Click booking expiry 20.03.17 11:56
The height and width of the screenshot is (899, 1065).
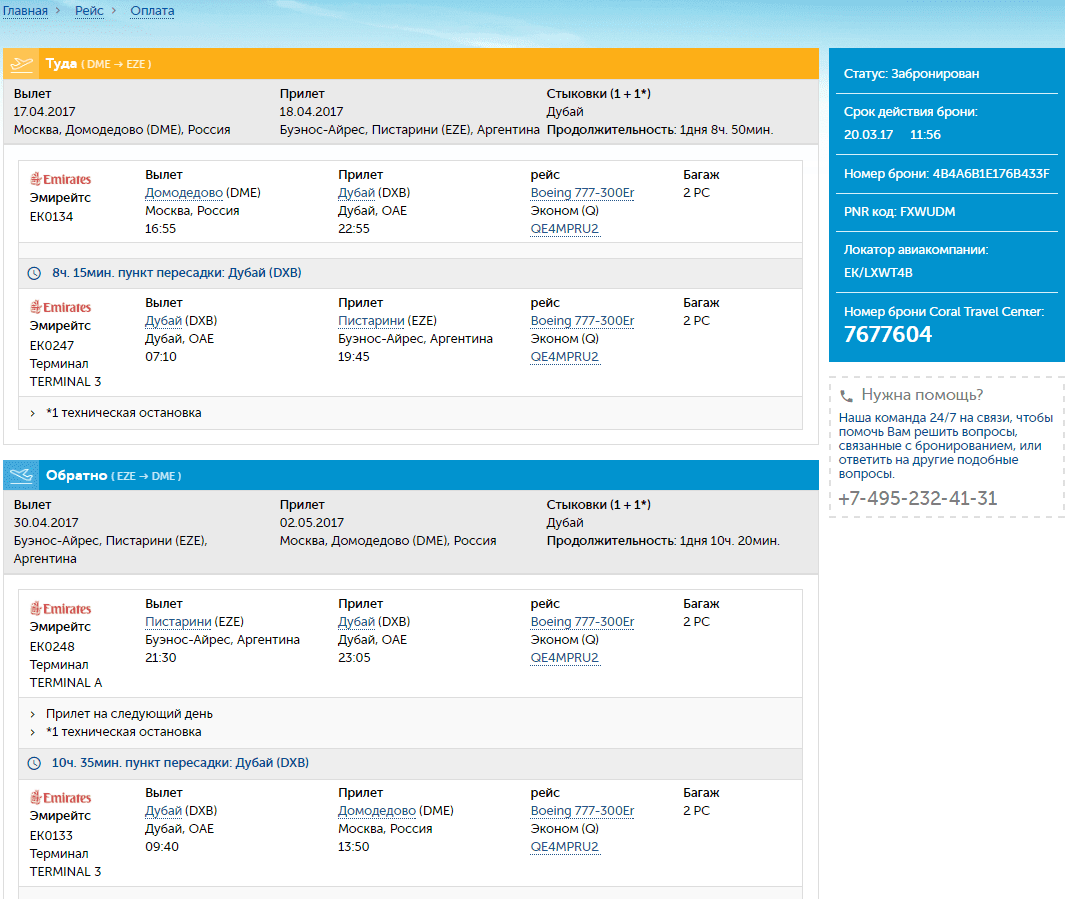tap(892, 134)
